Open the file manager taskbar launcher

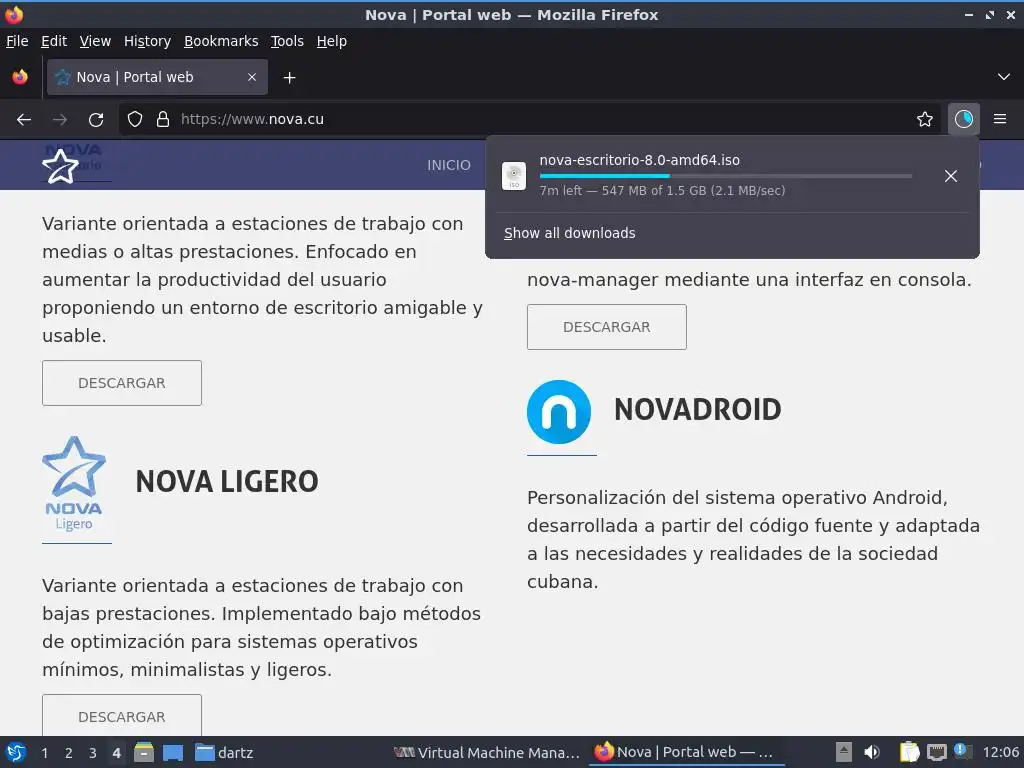pyautogui.click(x=144, y=752)
